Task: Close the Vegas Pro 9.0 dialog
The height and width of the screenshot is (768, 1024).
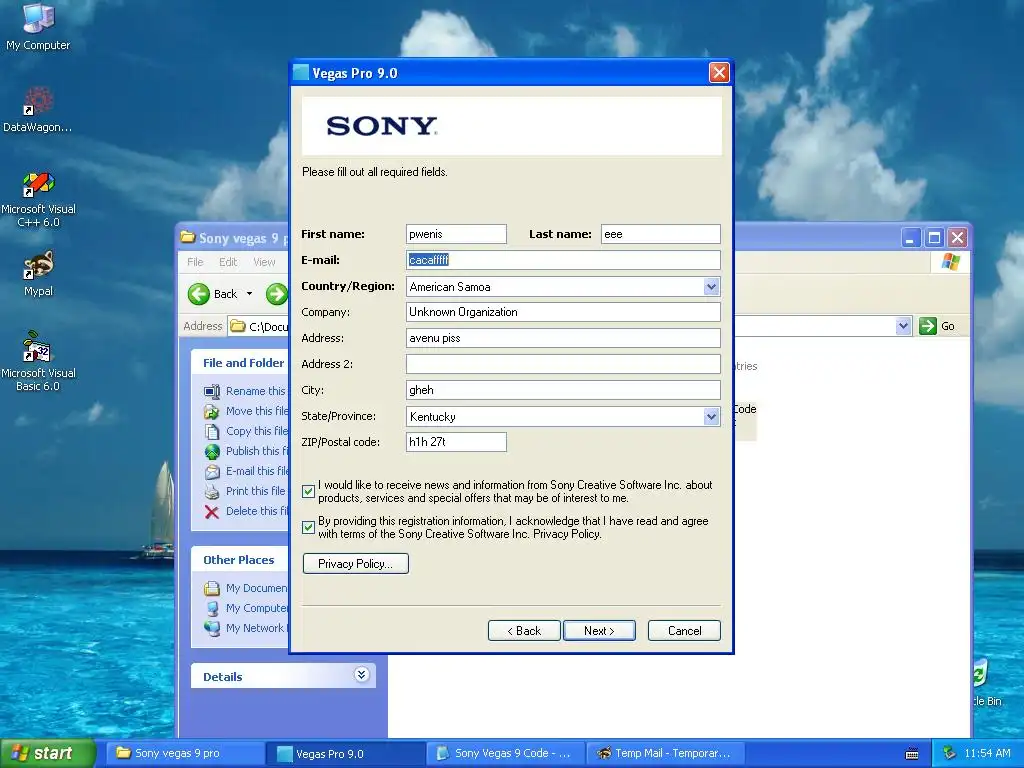Action: click(x=719, y=72)
